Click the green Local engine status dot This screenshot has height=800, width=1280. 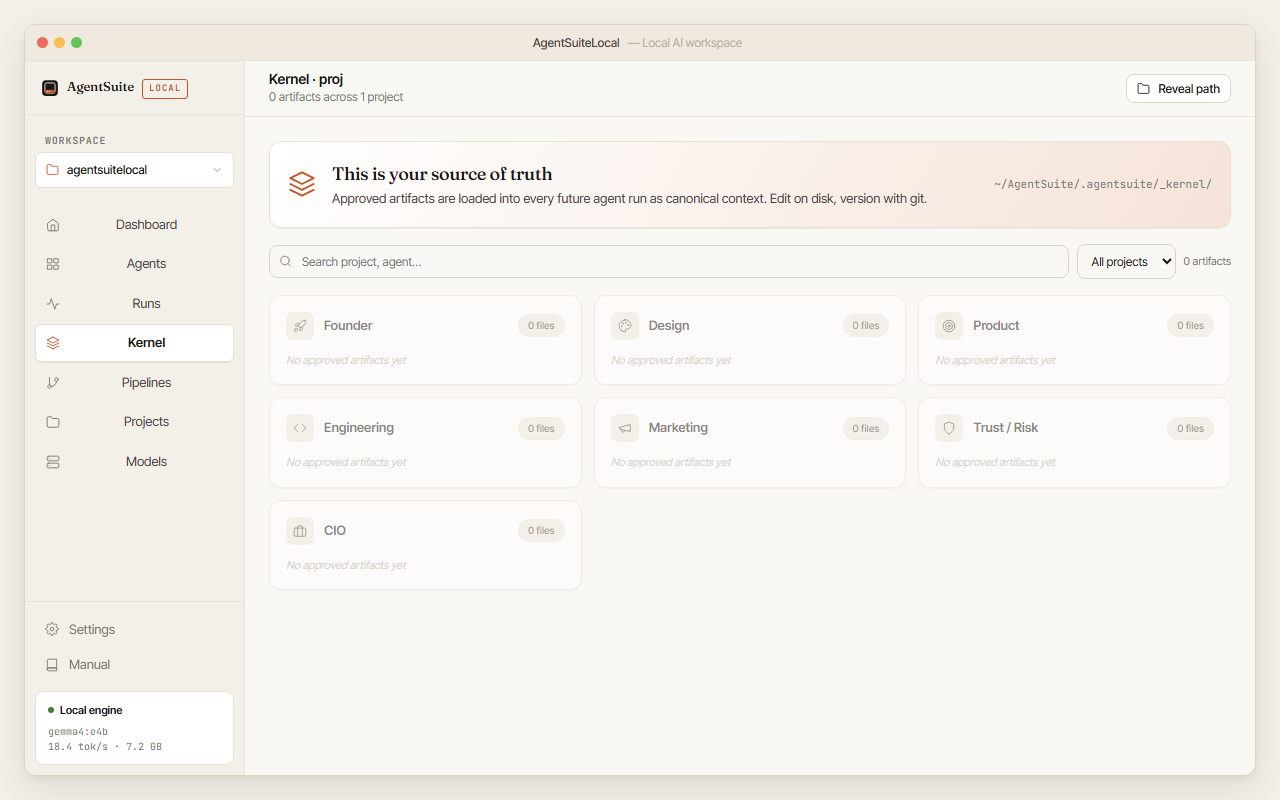pyautogui.click(x=51, y=710)
